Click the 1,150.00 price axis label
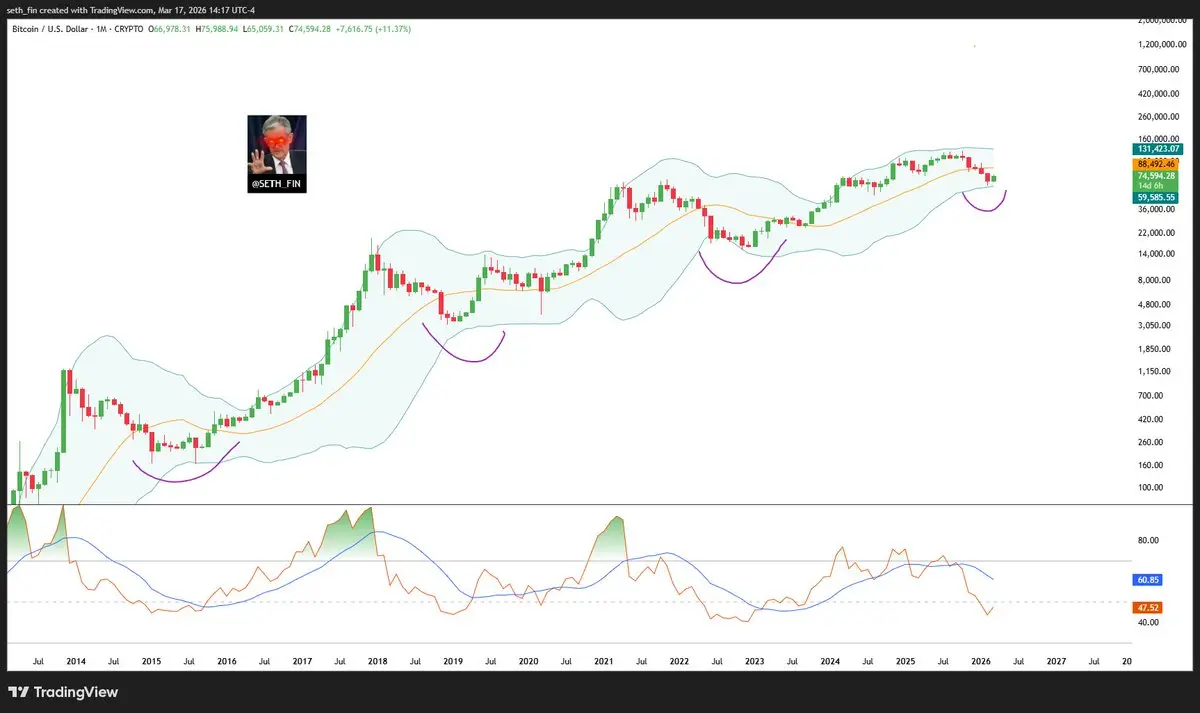 click(x=1154, y=371)
